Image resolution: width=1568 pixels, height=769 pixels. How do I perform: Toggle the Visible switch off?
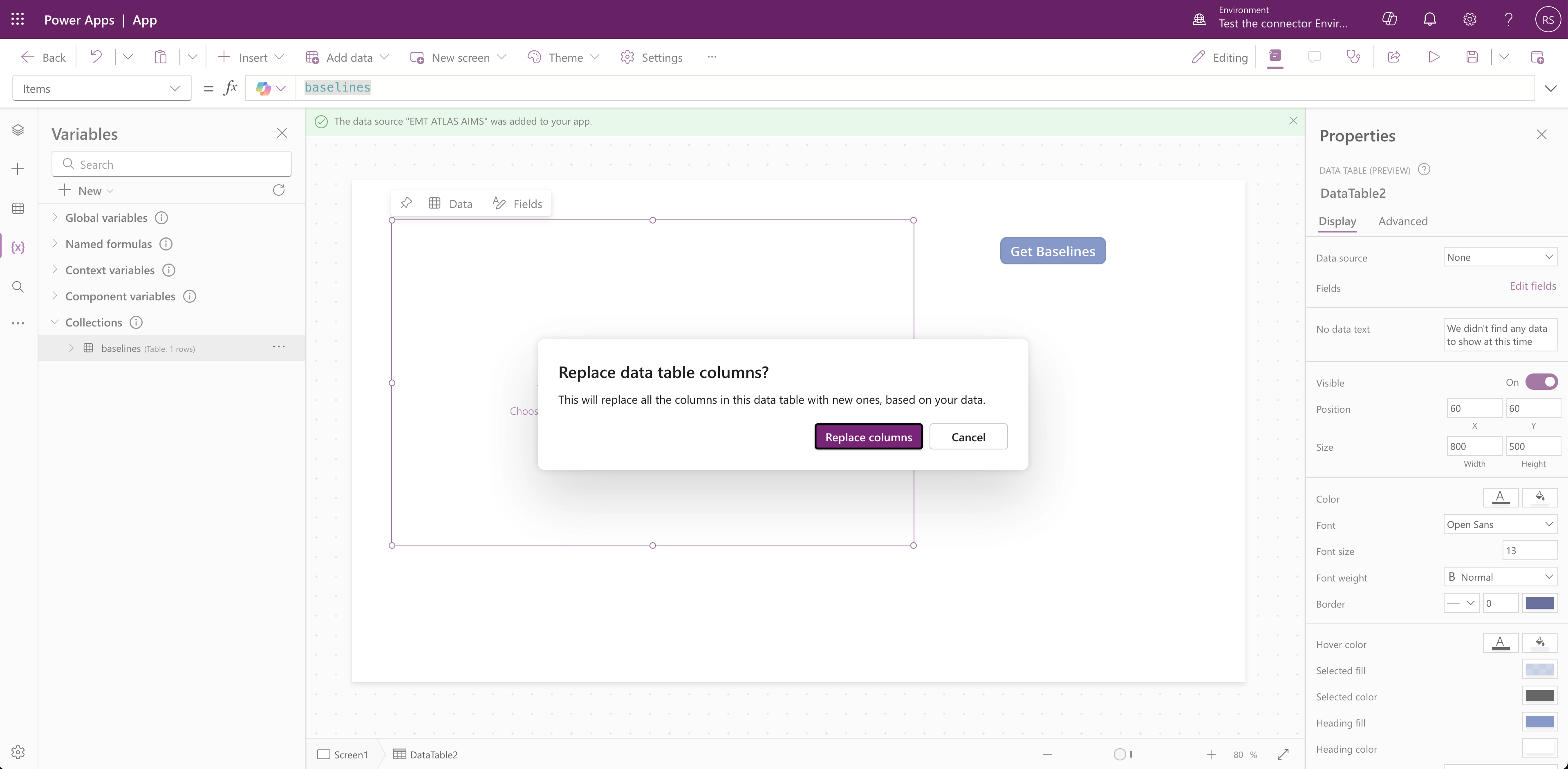click(1541, 382)
